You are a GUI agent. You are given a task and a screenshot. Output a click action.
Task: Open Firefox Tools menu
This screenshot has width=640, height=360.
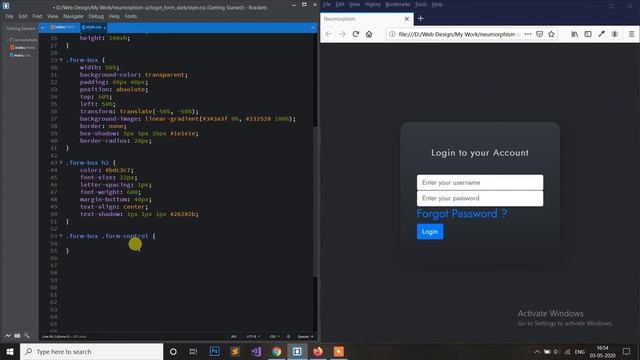pyautogui.click(x=421, y=4)
